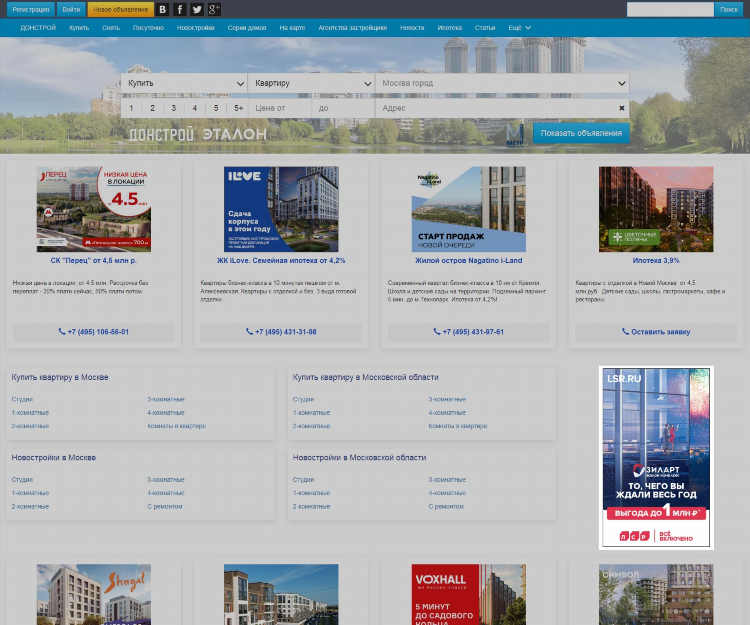This screenshot has height=625, width=750.
Task: Select 5 rooms option
Action: click(216, 108)
